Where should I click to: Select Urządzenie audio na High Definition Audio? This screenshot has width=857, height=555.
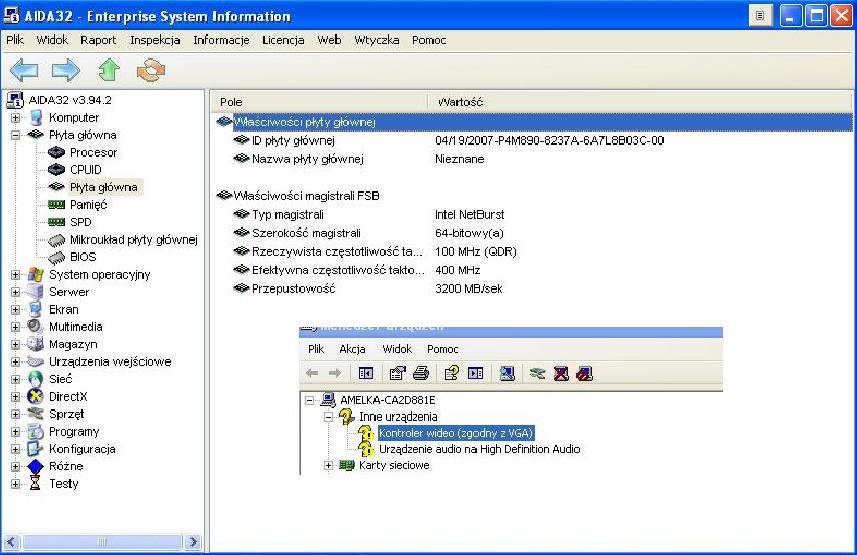479,449
